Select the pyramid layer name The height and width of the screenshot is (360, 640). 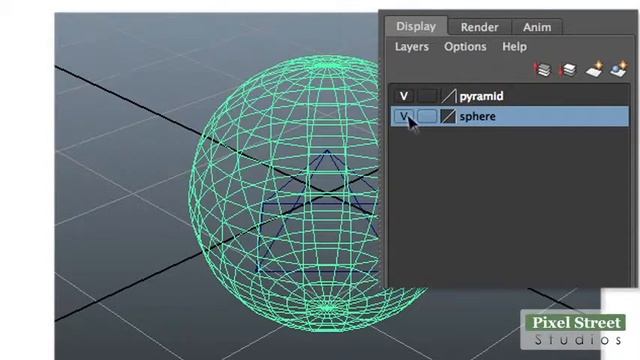[x=481, y=96]
